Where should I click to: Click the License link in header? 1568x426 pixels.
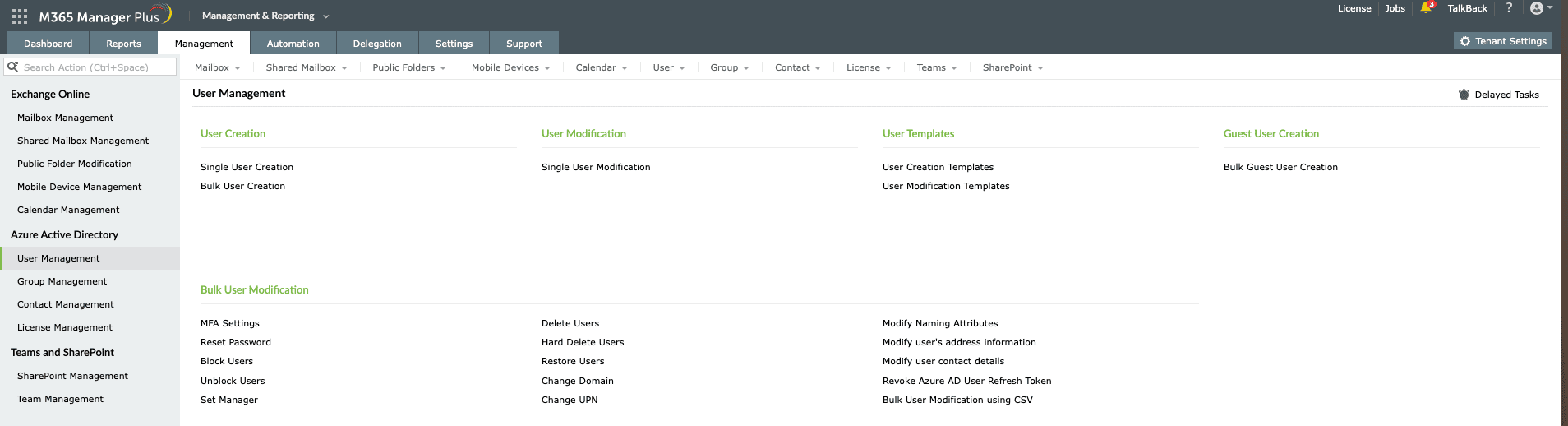(1354, 8)
